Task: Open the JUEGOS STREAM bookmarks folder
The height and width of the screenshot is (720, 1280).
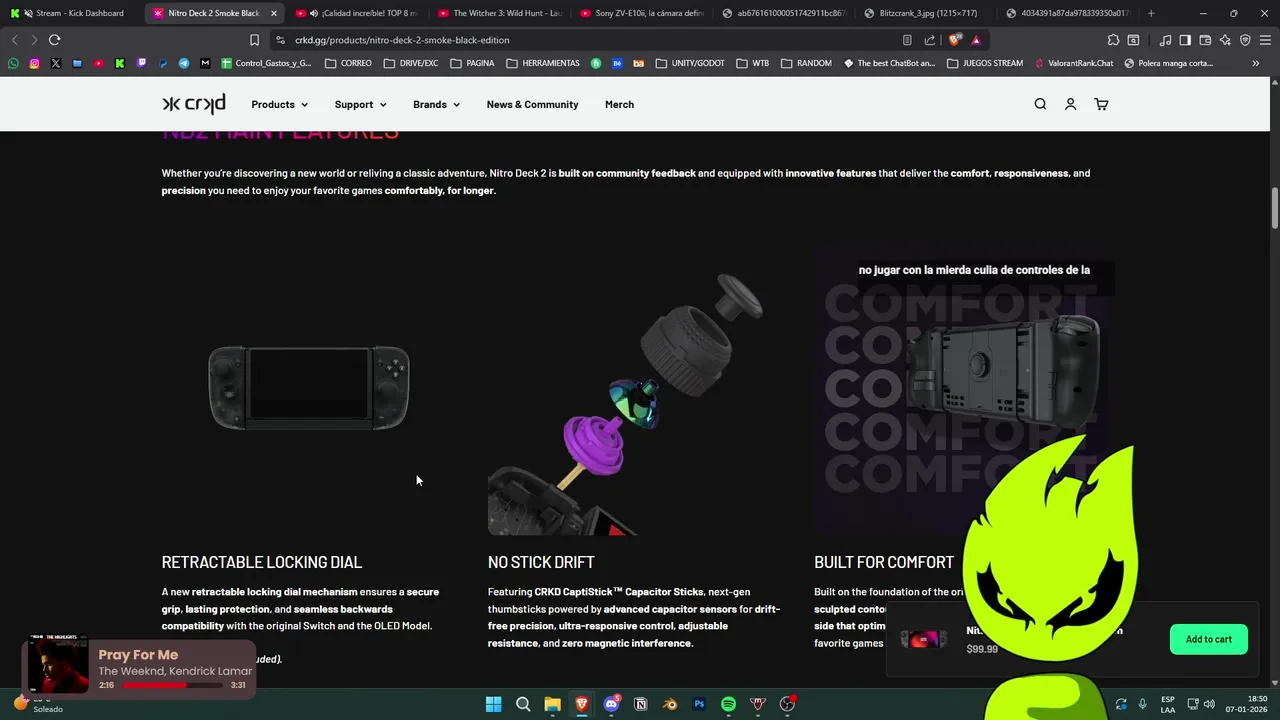Action: tap(985, 63)
